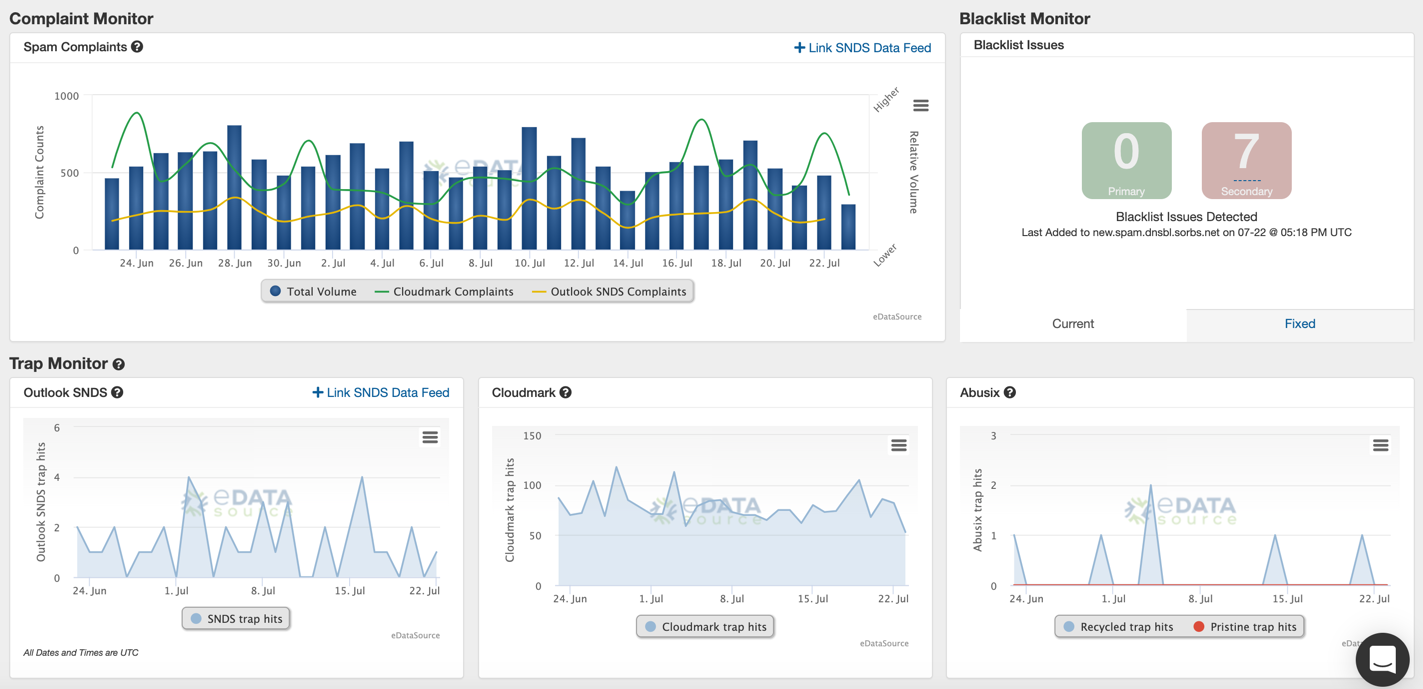Viewport: 1423px width, 689px height.
Task: Open the Outlook SNDS chart hamburger menu
Action: tap(430, 437)
